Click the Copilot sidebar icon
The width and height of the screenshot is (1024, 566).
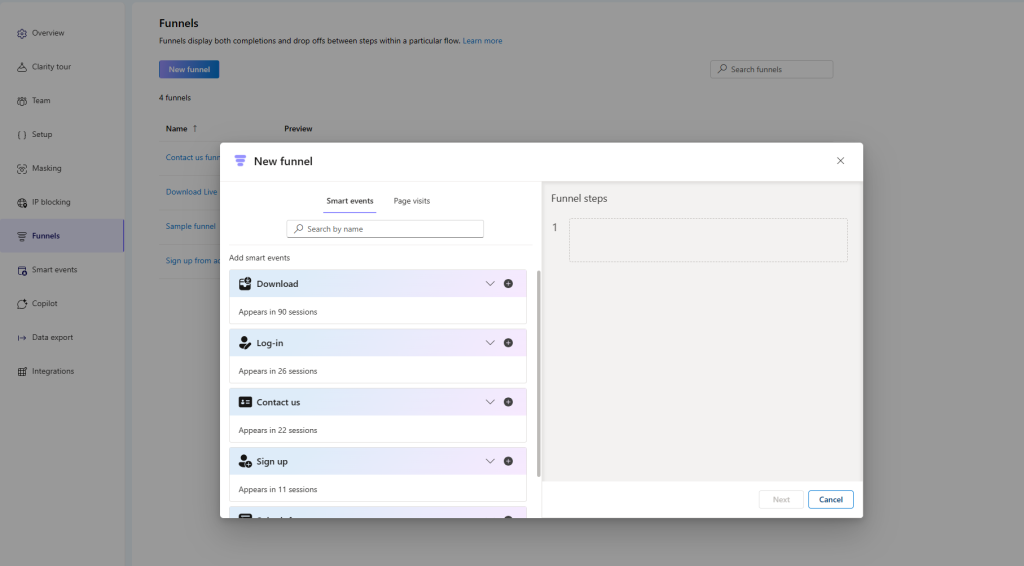[22, 304]
